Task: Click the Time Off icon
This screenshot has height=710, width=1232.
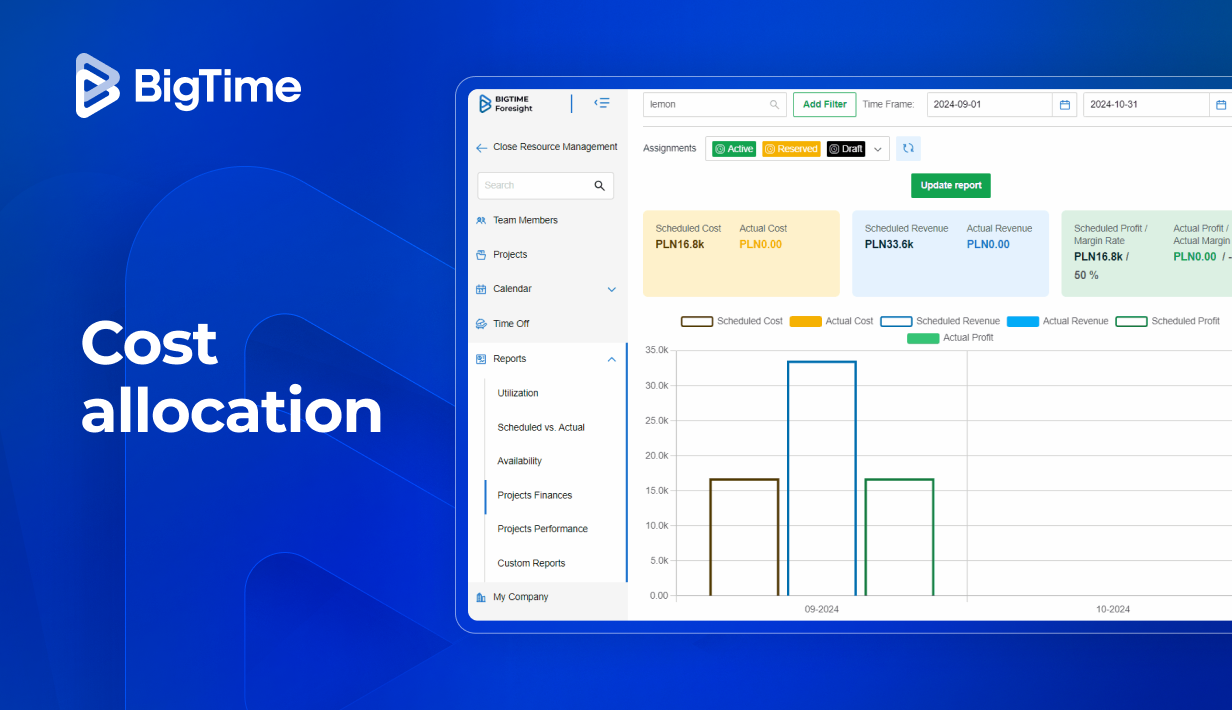Action: tap(481, 324)
